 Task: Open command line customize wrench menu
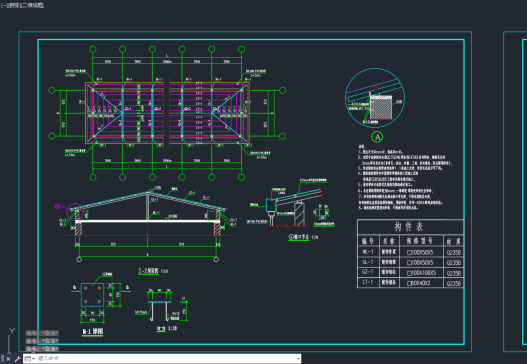tap(17, 359)
